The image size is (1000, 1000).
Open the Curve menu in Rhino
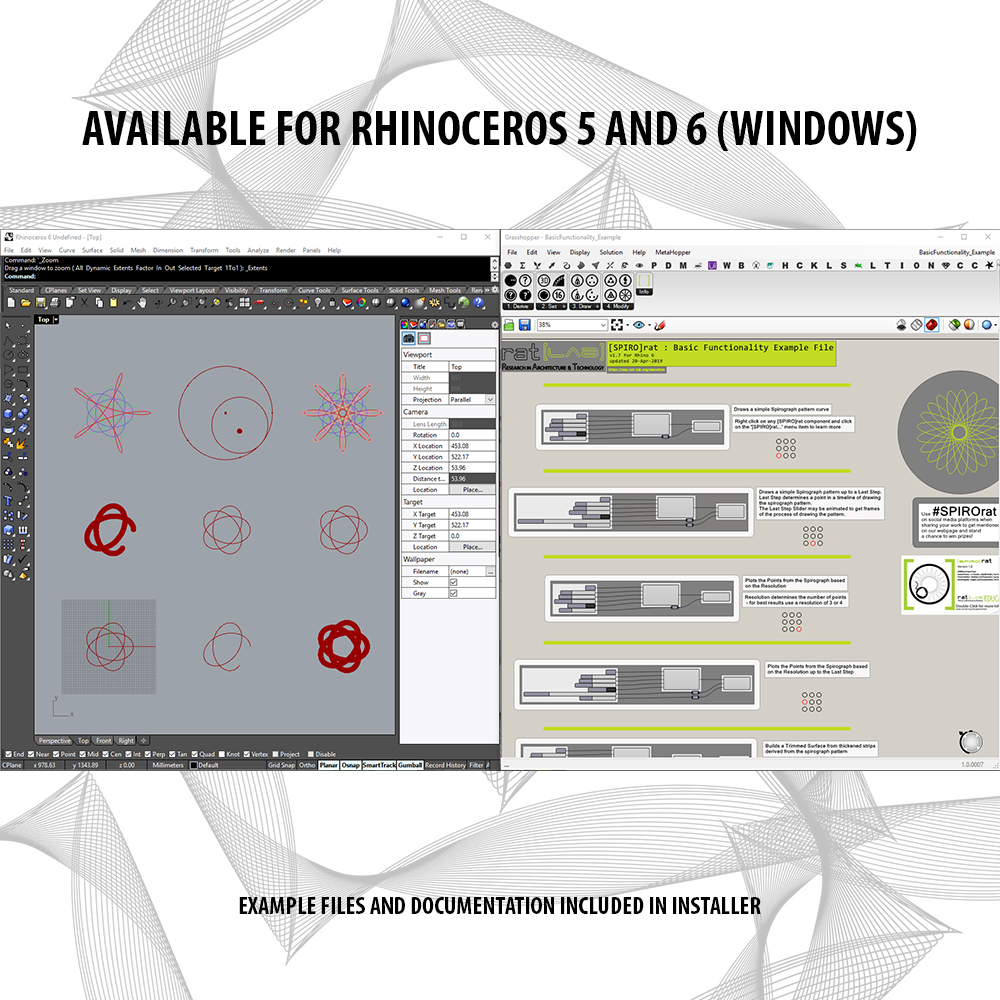click(x=67, y=250)
